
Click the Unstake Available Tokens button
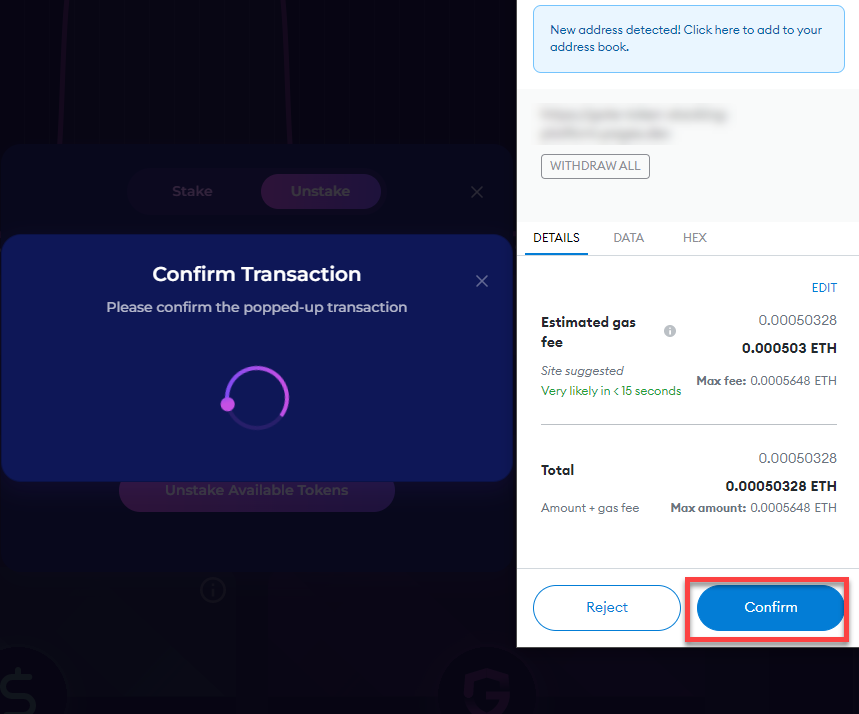(x=256, y=490)
